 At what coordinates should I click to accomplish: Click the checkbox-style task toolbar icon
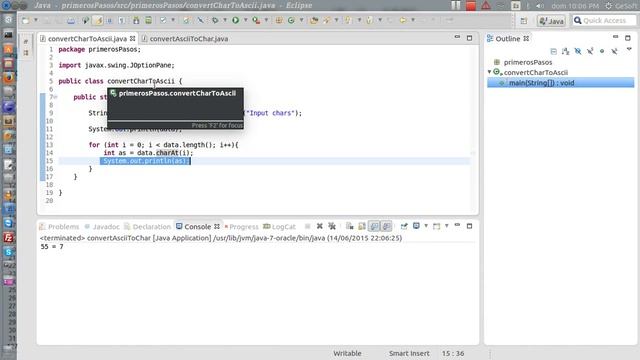pyautogui.click(x=163, y=20)
